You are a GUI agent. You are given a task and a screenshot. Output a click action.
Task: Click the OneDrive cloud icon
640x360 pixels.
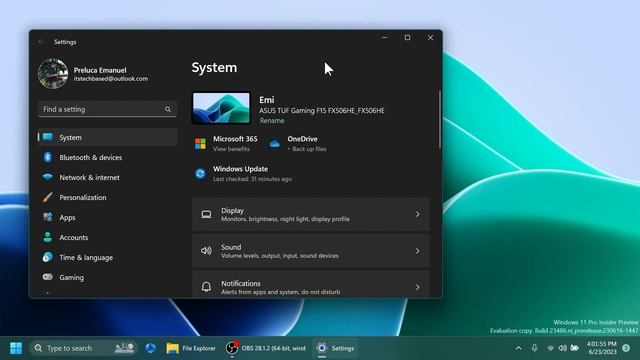point(275,144)
